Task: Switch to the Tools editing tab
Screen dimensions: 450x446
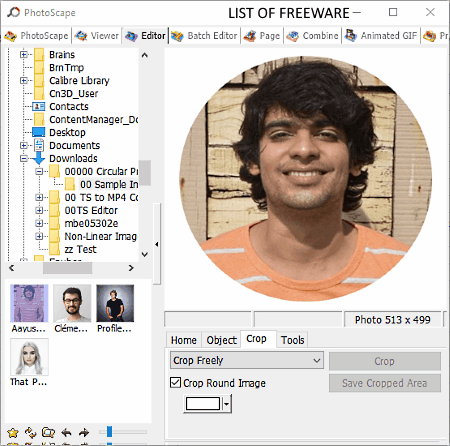Action: click(292, 340)
